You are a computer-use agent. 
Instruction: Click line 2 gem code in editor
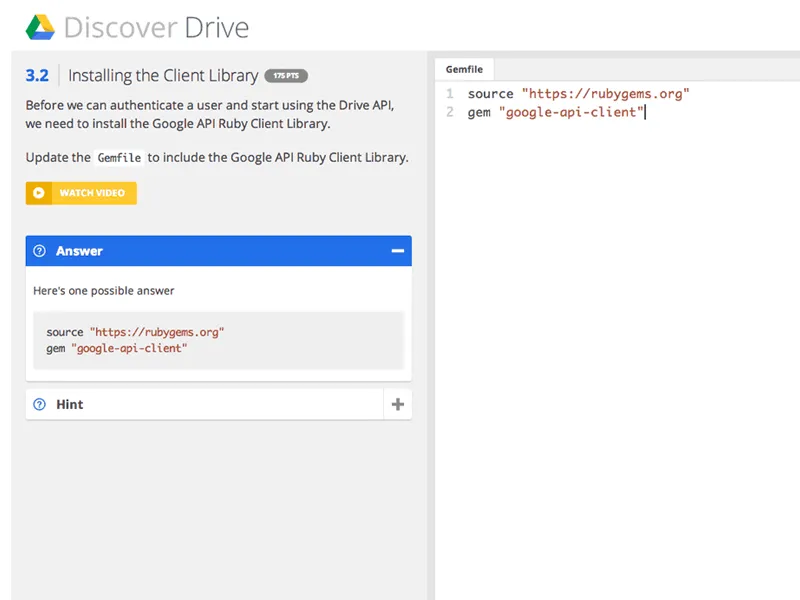[x=556, y=112]
